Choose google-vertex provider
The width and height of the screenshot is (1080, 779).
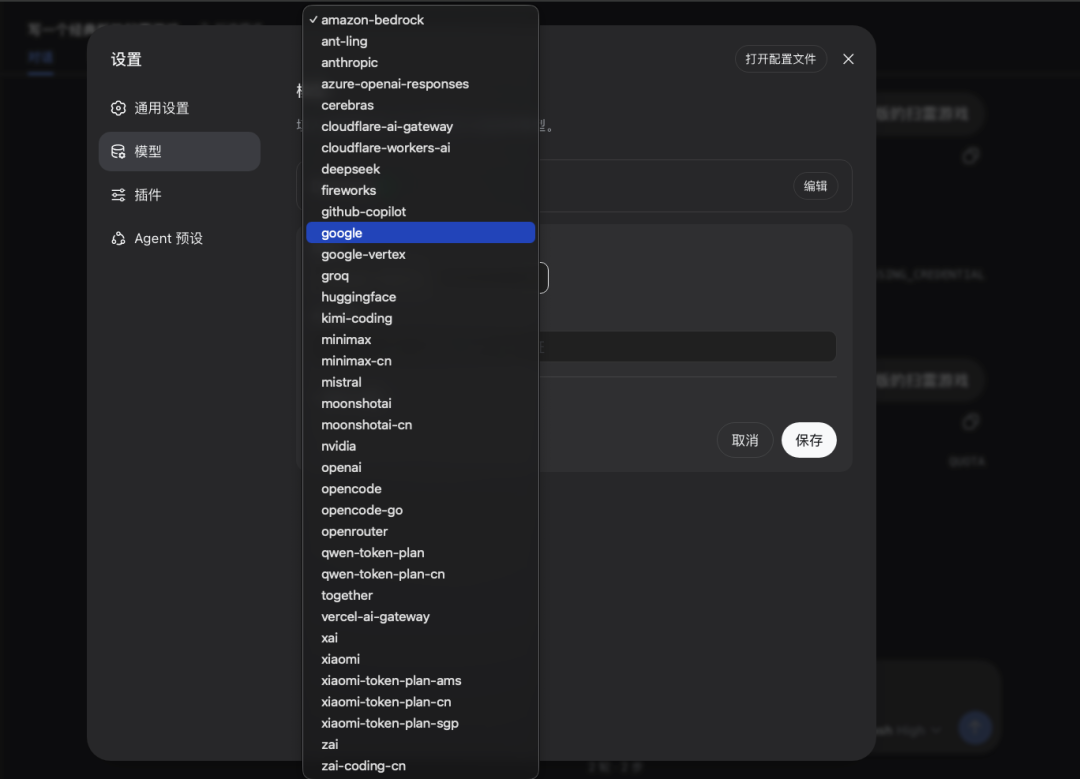point(420,255)
